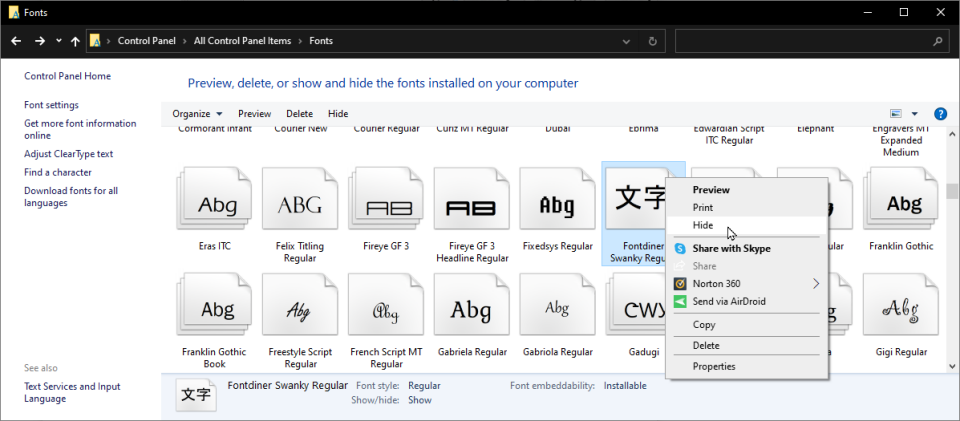Open recent locations dropdown arrow
The image size is (960, 421).
pos(59,41)
